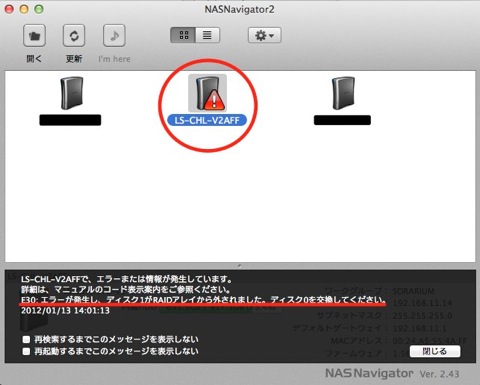Switch to list view
The height and width of the screenshot is (385, 480).
[207, 35]
